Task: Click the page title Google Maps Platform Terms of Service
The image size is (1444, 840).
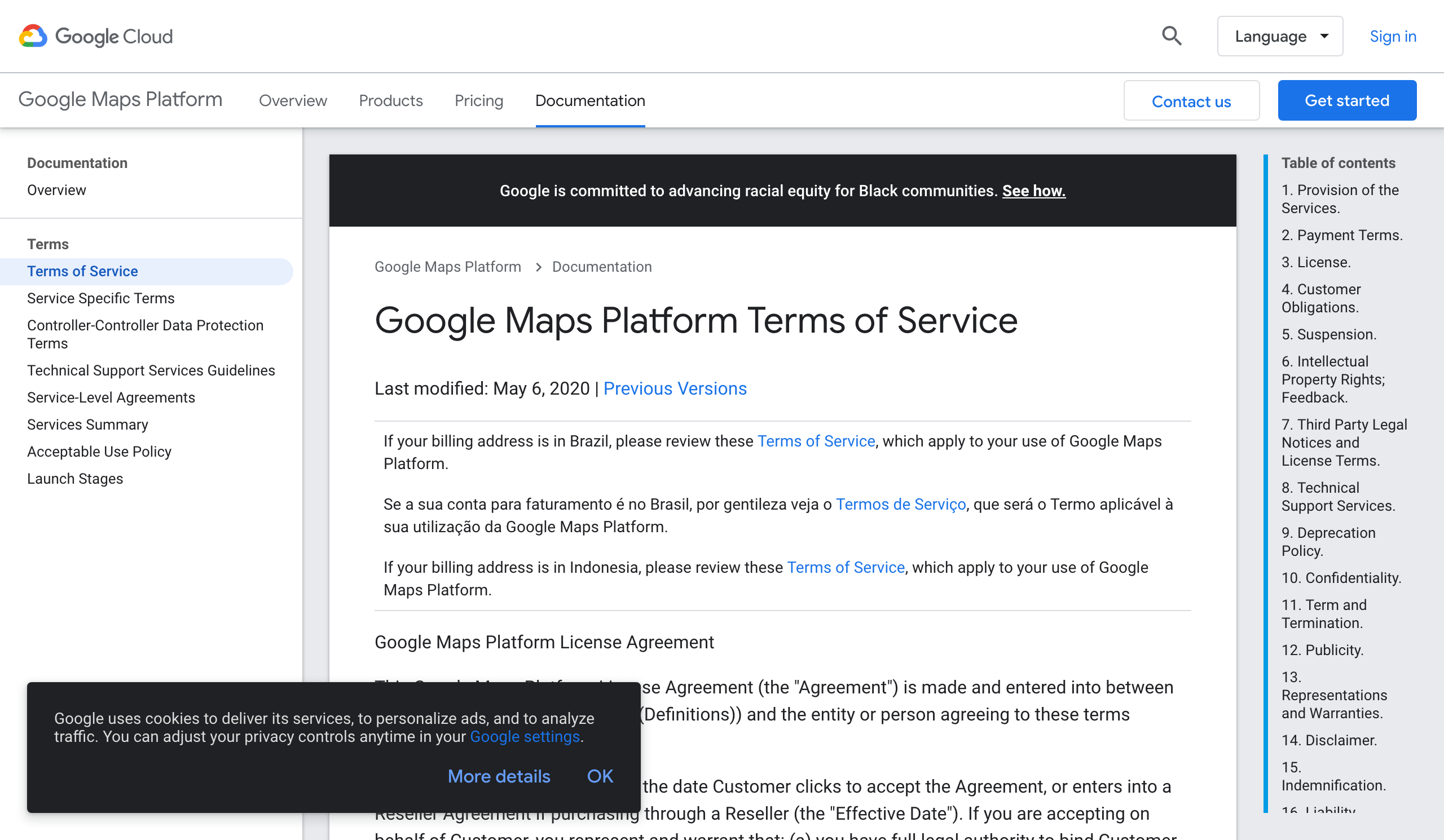Action: [695, 320]
